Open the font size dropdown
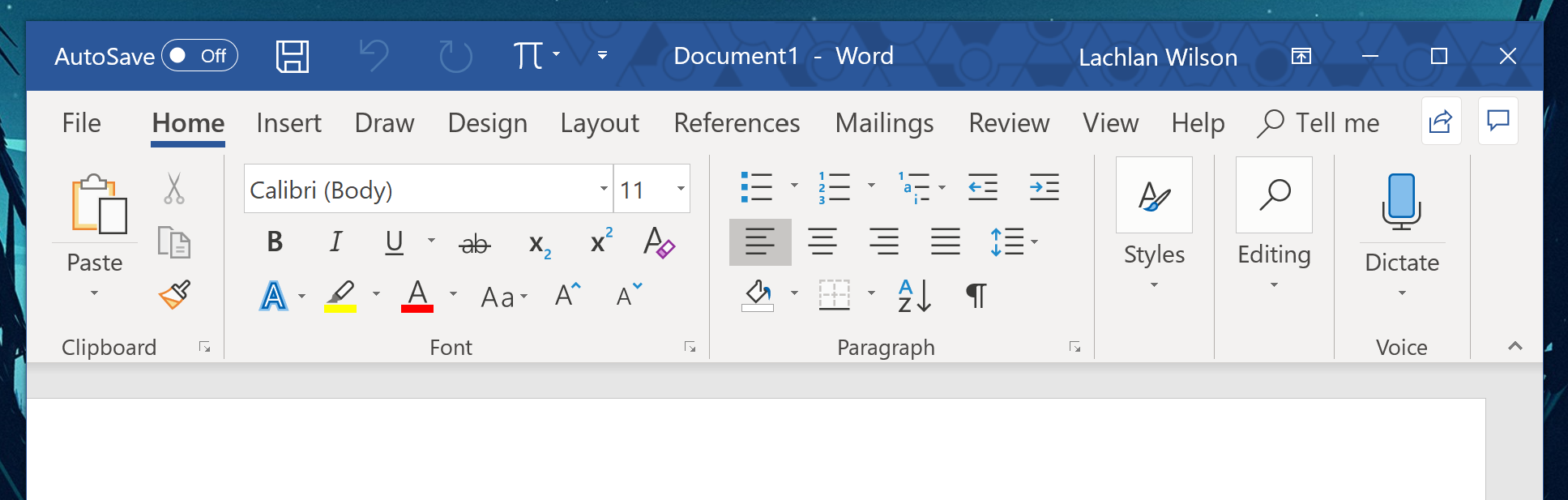The width and height of the screenshot is (1568, 500). tap(681, 189)
